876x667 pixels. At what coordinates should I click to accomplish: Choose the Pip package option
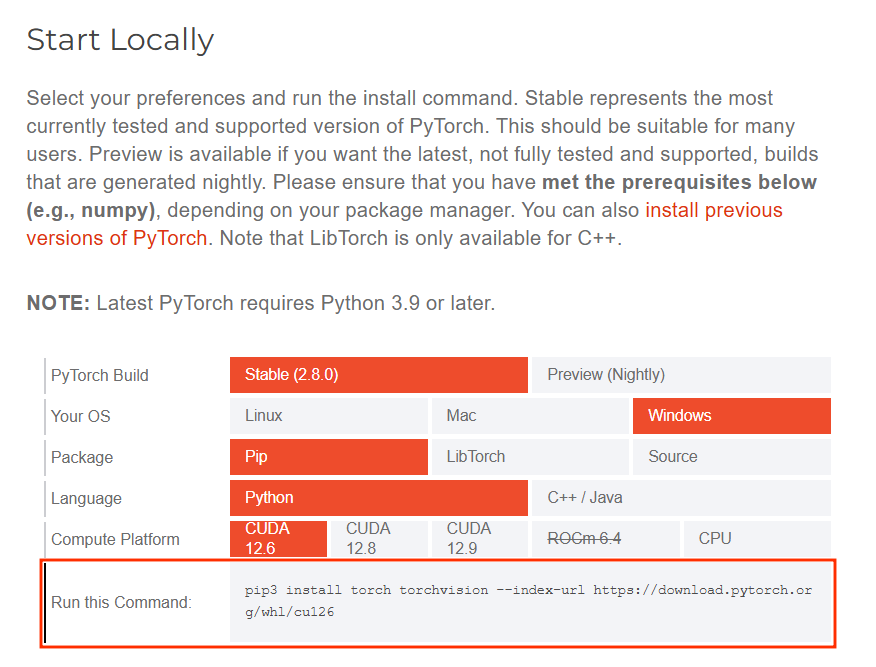[x=328, y=457]
